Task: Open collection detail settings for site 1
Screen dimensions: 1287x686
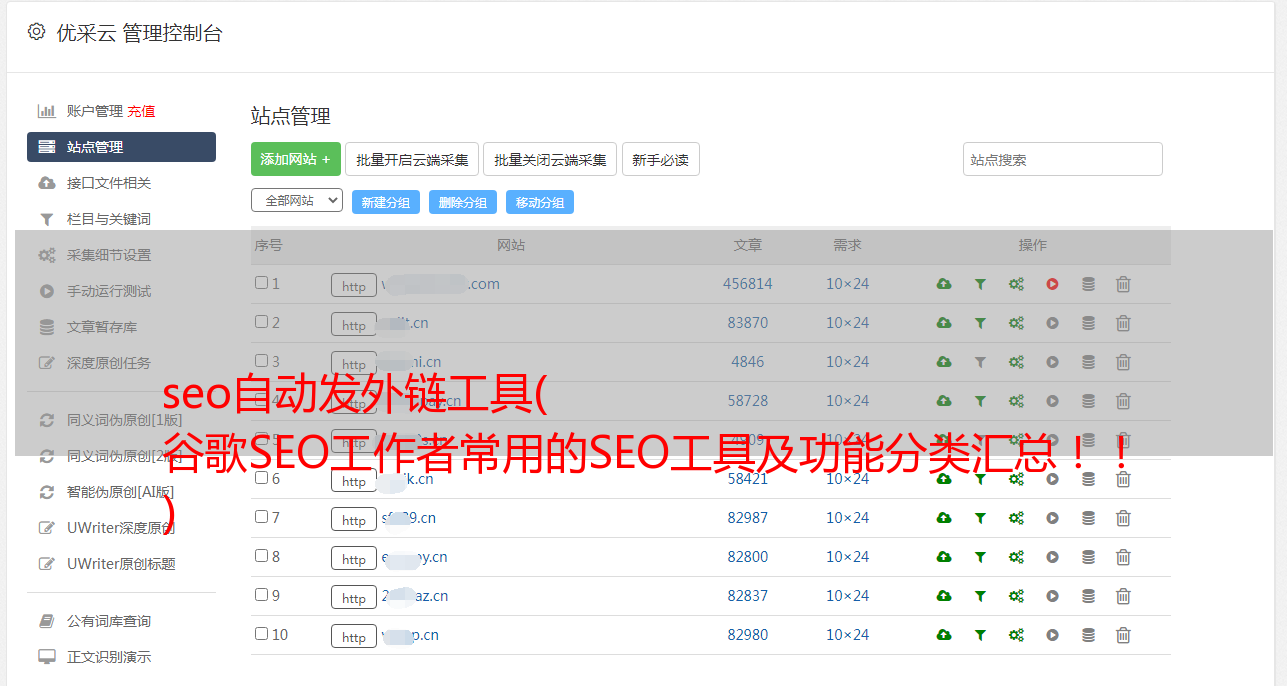Action: pyautogui.click(x=1016, y=284)
